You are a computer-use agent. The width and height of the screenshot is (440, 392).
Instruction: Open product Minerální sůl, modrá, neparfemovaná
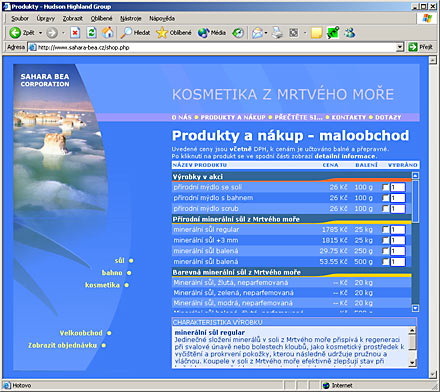(233, 303)
